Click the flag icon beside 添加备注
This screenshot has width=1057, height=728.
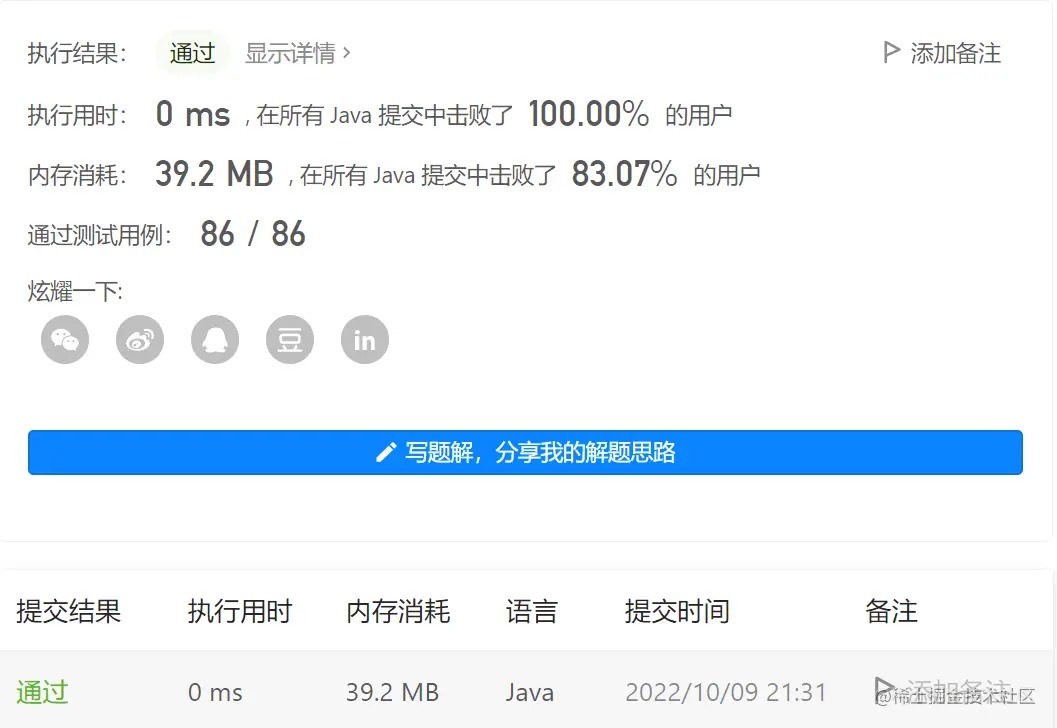(890, 54)
